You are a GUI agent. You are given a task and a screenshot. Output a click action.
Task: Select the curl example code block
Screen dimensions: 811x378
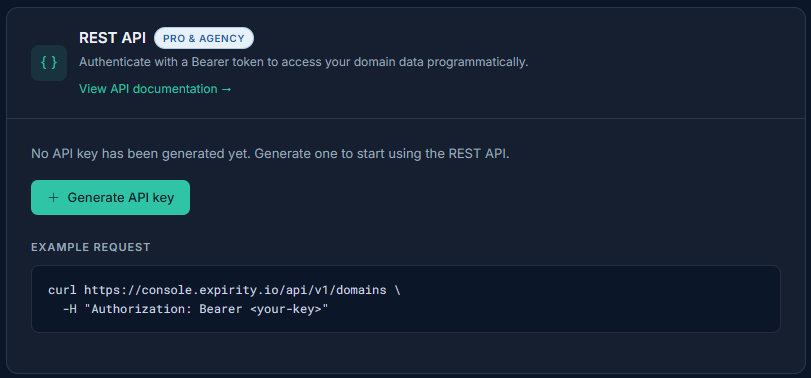tap(406, 299)
